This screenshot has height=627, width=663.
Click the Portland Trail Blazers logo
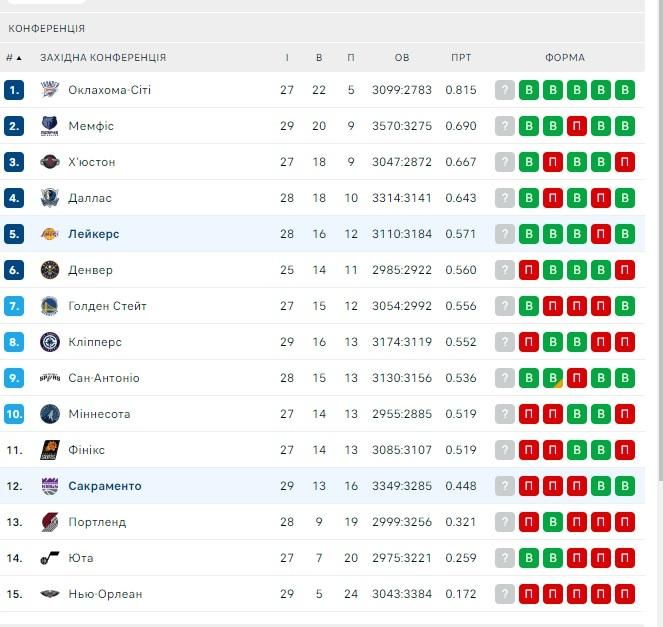click(49, 522)
